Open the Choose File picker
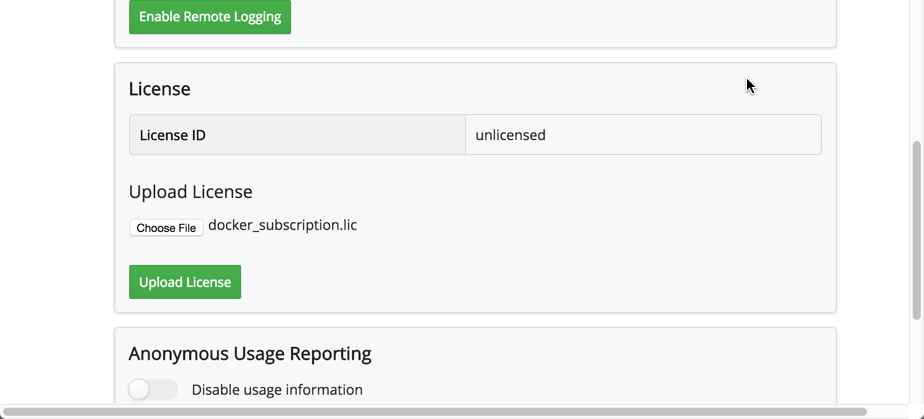 (x=166, y=228)
